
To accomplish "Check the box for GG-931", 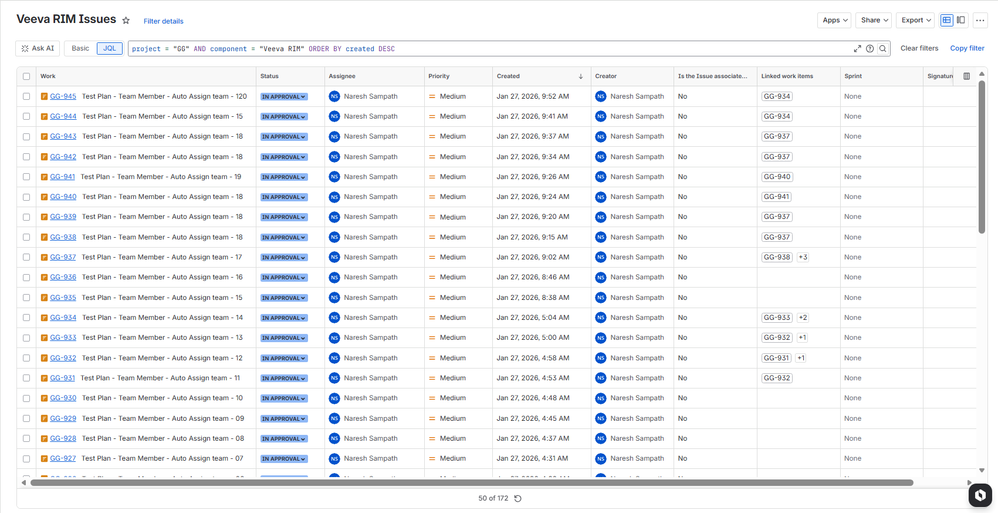I will [x=26, y=378].
